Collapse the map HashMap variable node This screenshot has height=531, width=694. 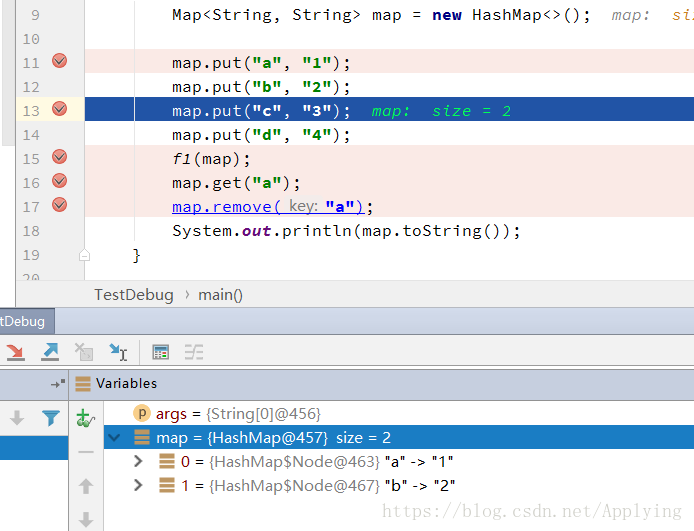pos(115,438)
